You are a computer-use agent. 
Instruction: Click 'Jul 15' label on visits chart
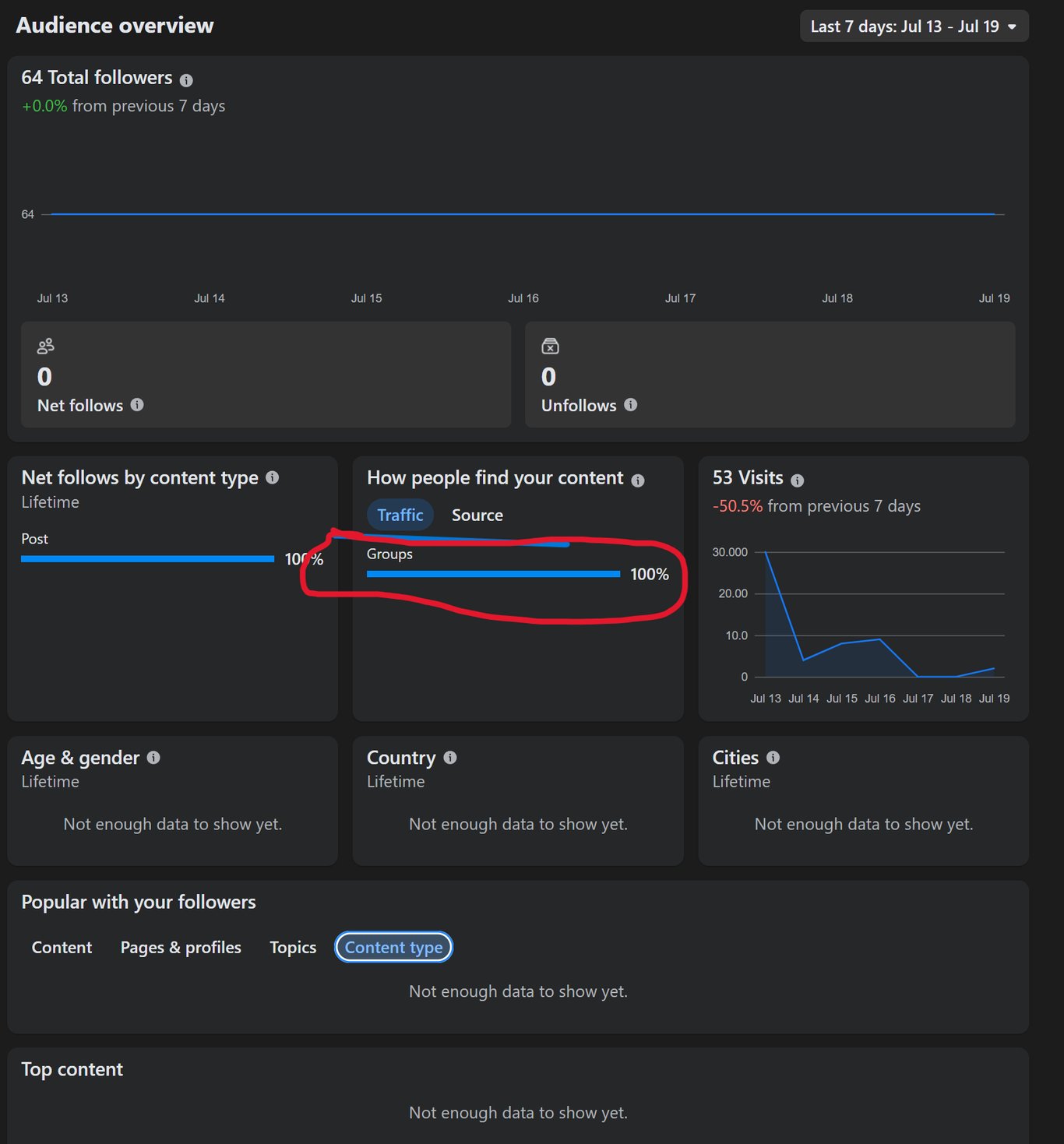point(842,699)
